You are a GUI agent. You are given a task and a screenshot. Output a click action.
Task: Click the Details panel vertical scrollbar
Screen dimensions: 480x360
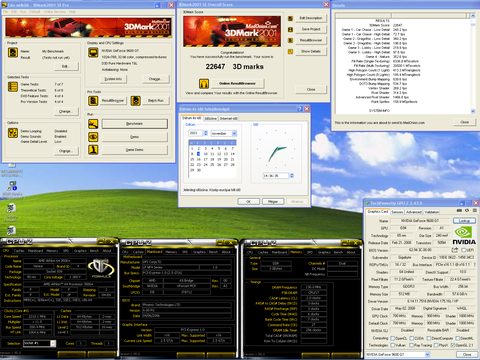click(473, 64)
